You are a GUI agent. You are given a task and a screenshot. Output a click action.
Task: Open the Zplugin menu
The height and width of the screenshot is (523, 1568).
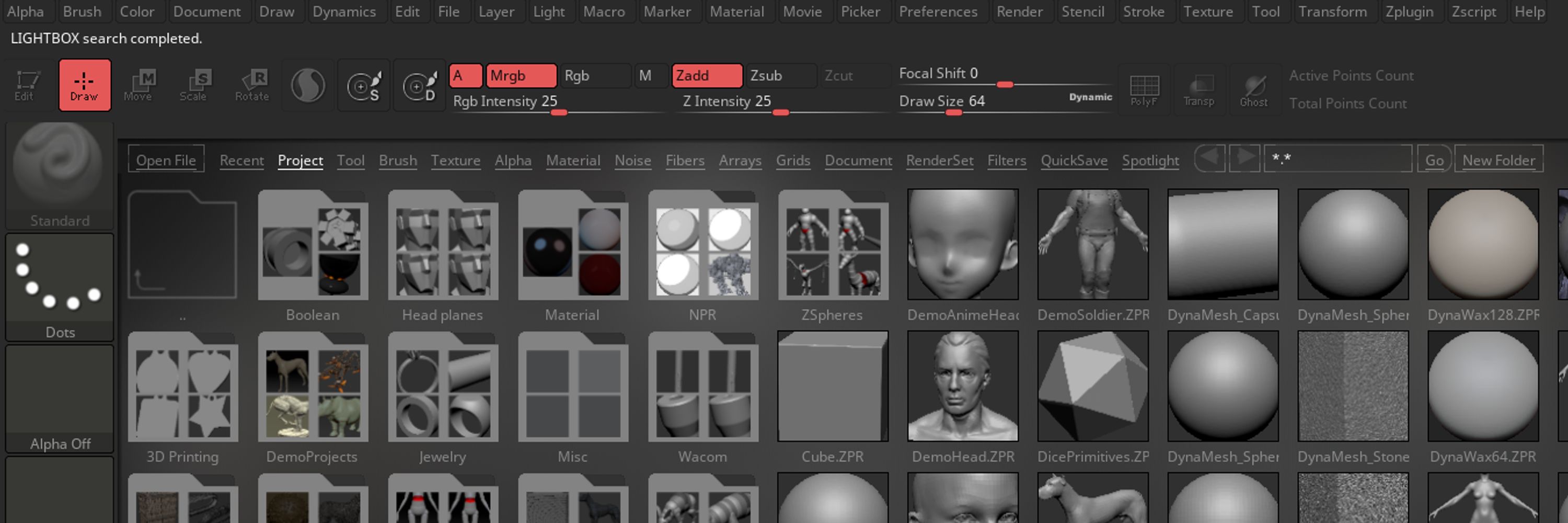click(x=1409, y=12)
